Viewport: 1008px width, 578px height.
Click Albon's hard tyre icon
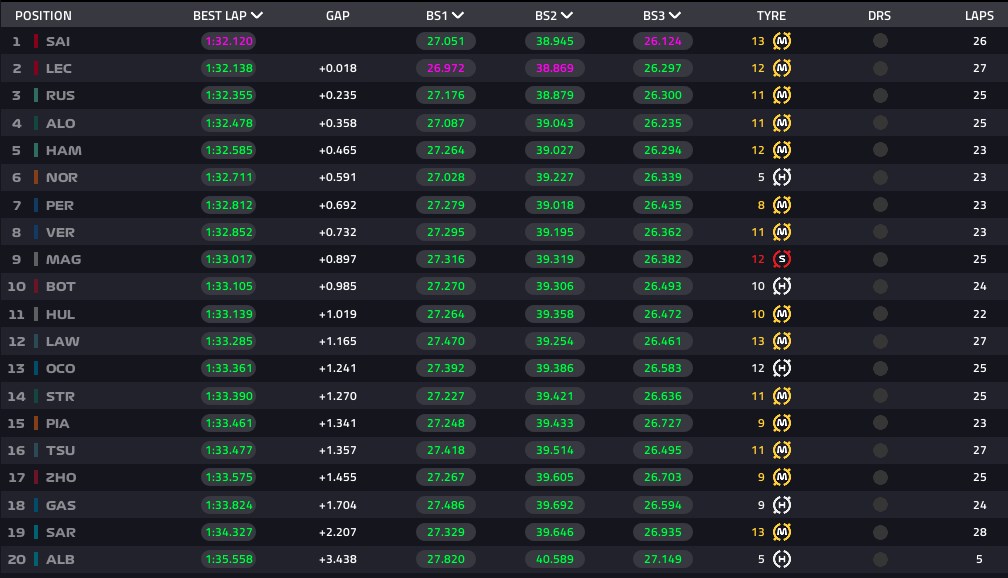pos(781,559)
